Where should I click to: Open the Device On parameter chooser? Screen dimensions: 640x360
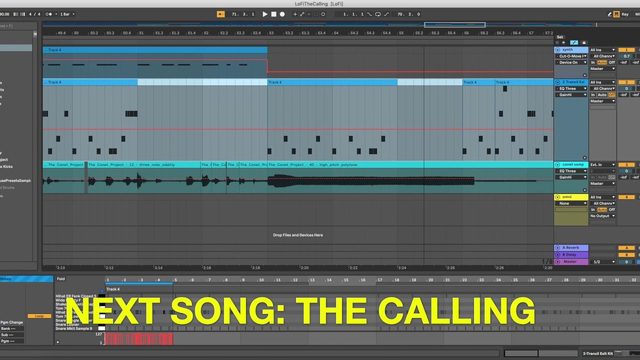click(571, 62)
